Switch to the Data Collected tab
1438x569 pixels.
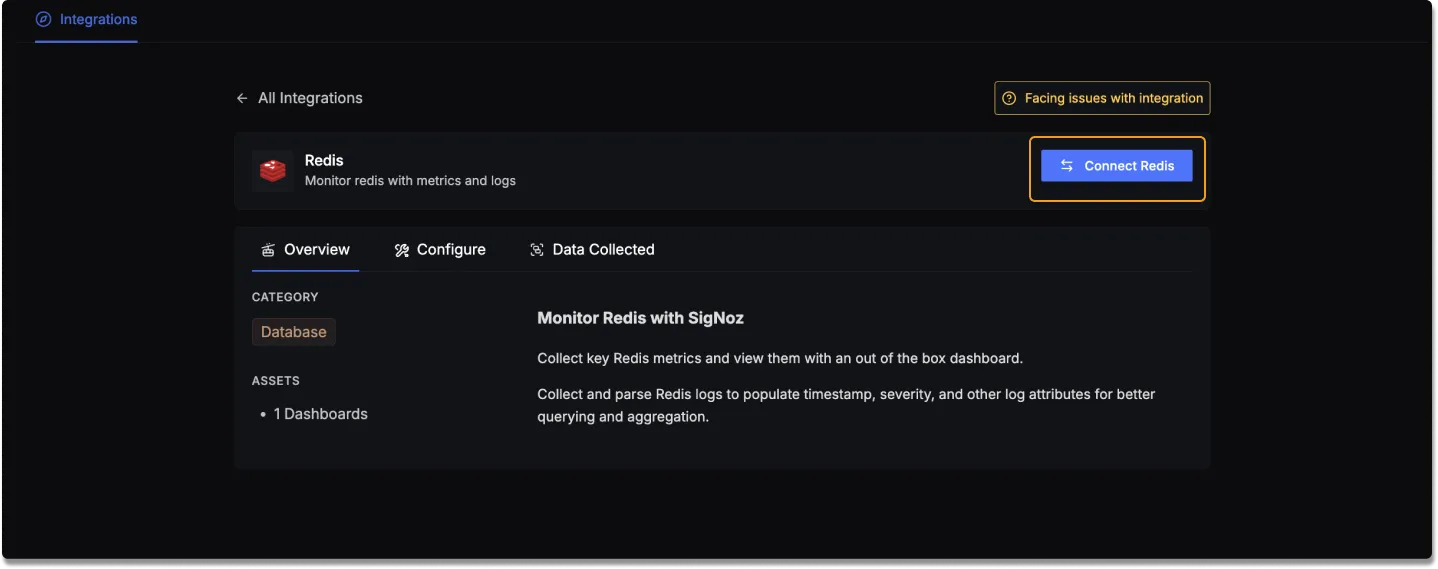(592, 250)
